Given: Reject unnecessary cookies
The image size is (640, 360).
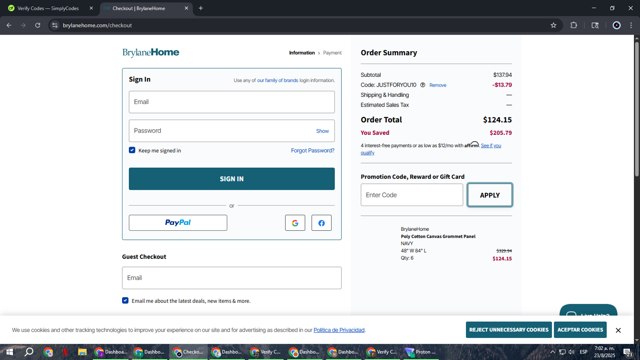Looking at the screenshot, I should click(x=509, y=330).
